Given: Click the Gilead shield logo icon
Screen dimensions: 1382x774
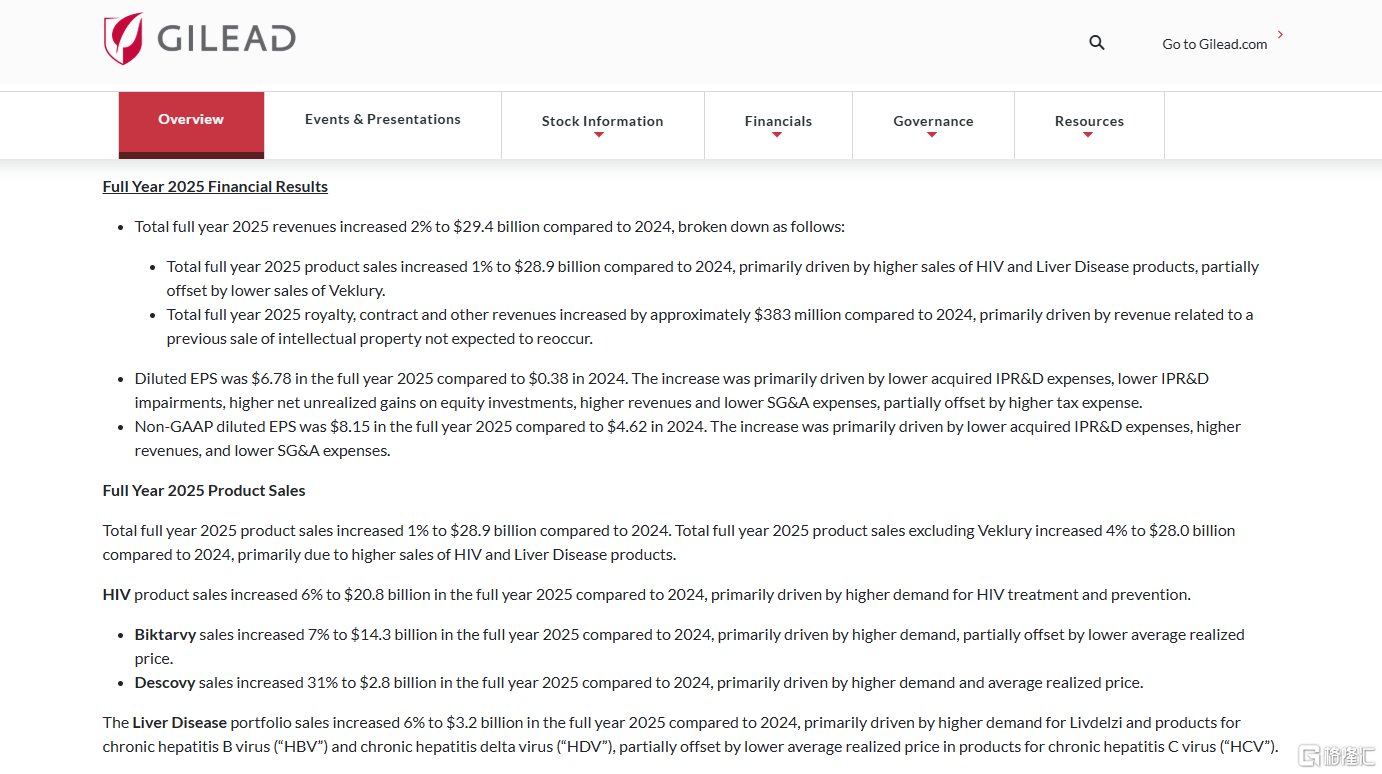Looking at the screenshot, I should [x=124, y=39].
